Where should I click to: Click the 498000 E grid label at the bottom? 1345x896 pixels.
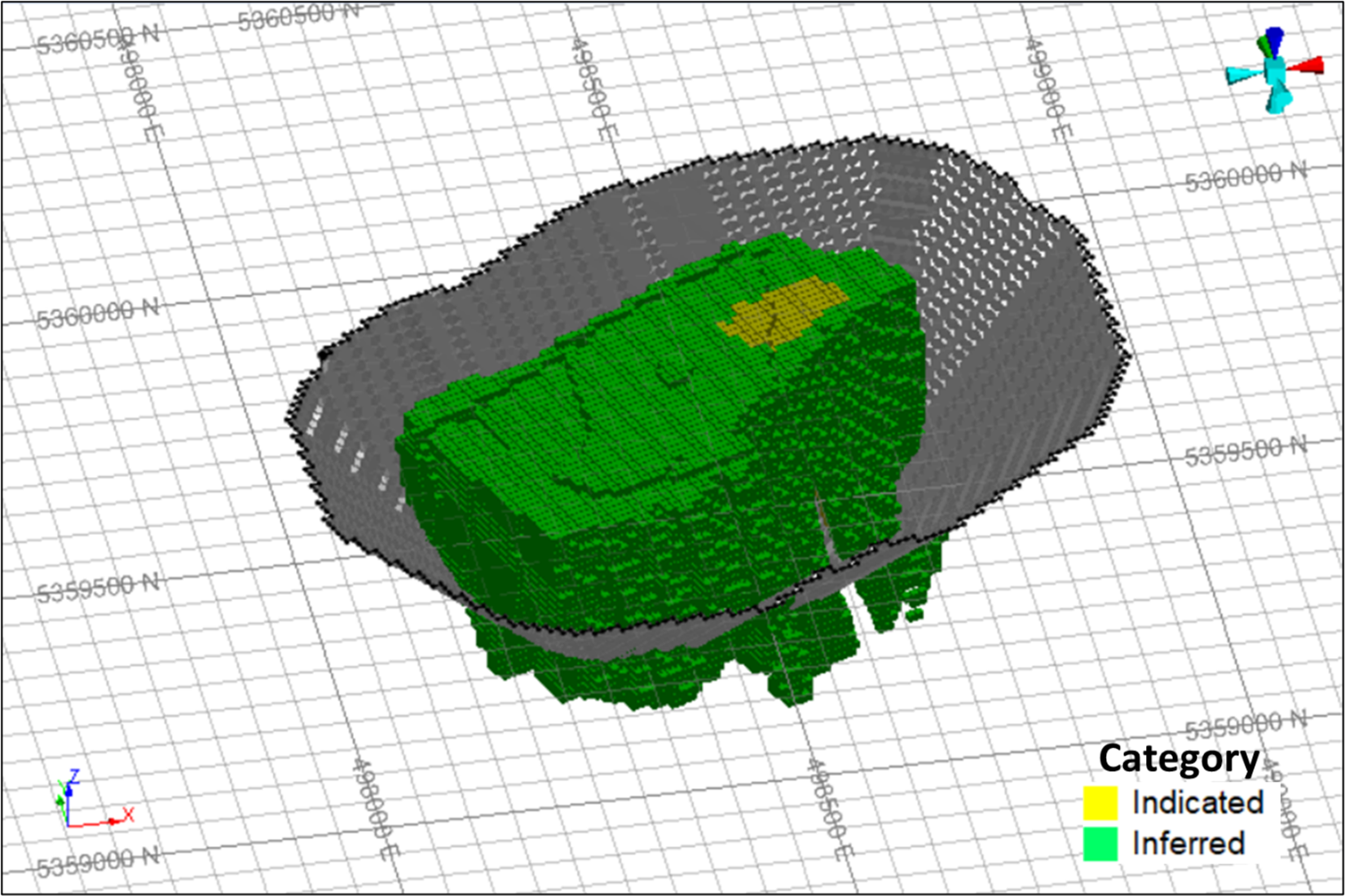coord(375,809)
